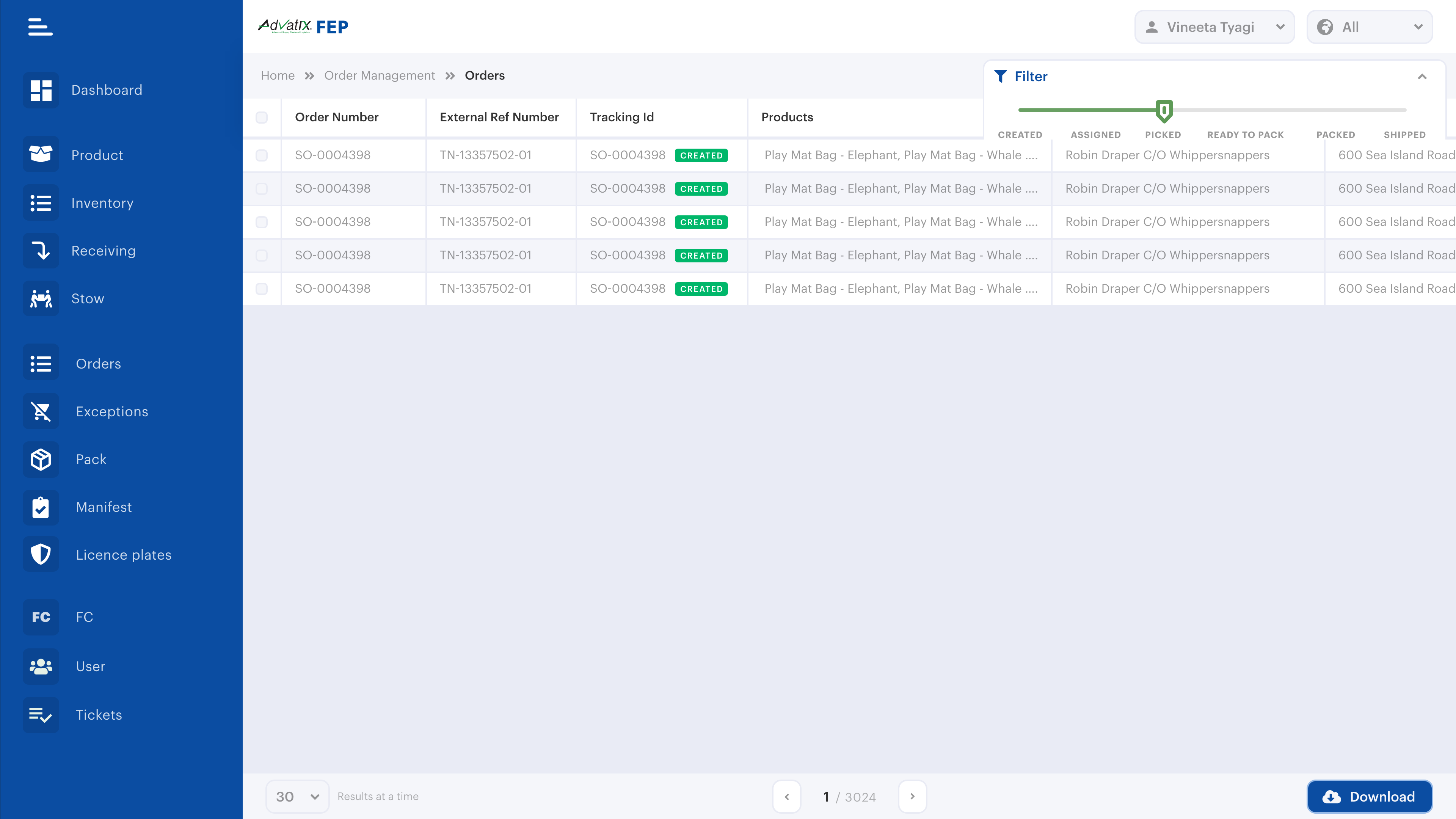Viewport: 1456px width, 819px height.
Task: Open the Inventory panel icon
Action: tap(40, 202)
